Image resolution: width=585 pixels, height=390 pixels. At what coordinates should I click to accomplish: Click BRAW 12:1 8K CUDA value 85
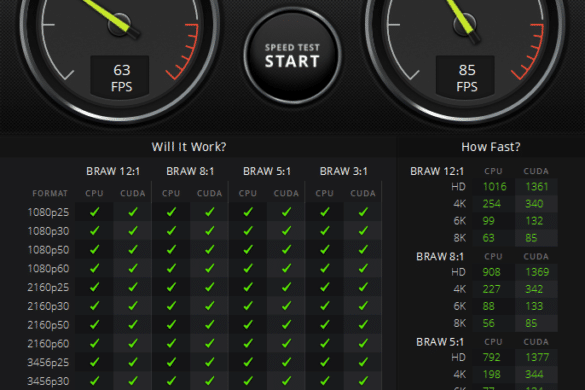[531, 238]
